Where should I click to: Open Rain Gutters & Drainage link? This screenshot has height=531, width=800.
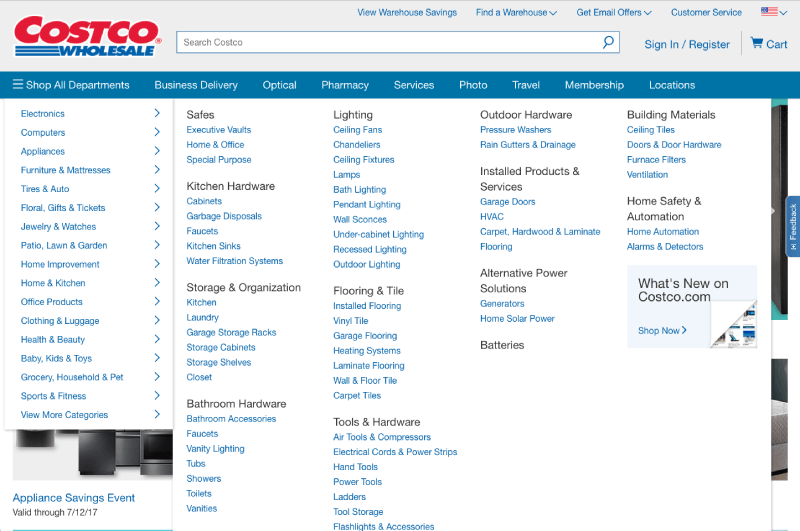528,145
